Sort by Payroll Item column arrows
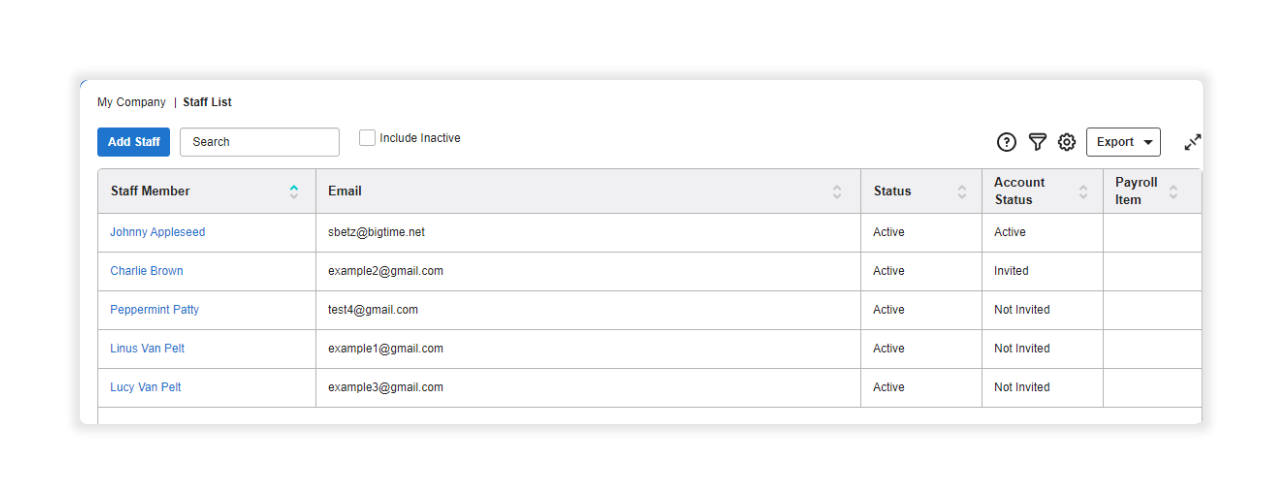 [x=1173, y=191]
